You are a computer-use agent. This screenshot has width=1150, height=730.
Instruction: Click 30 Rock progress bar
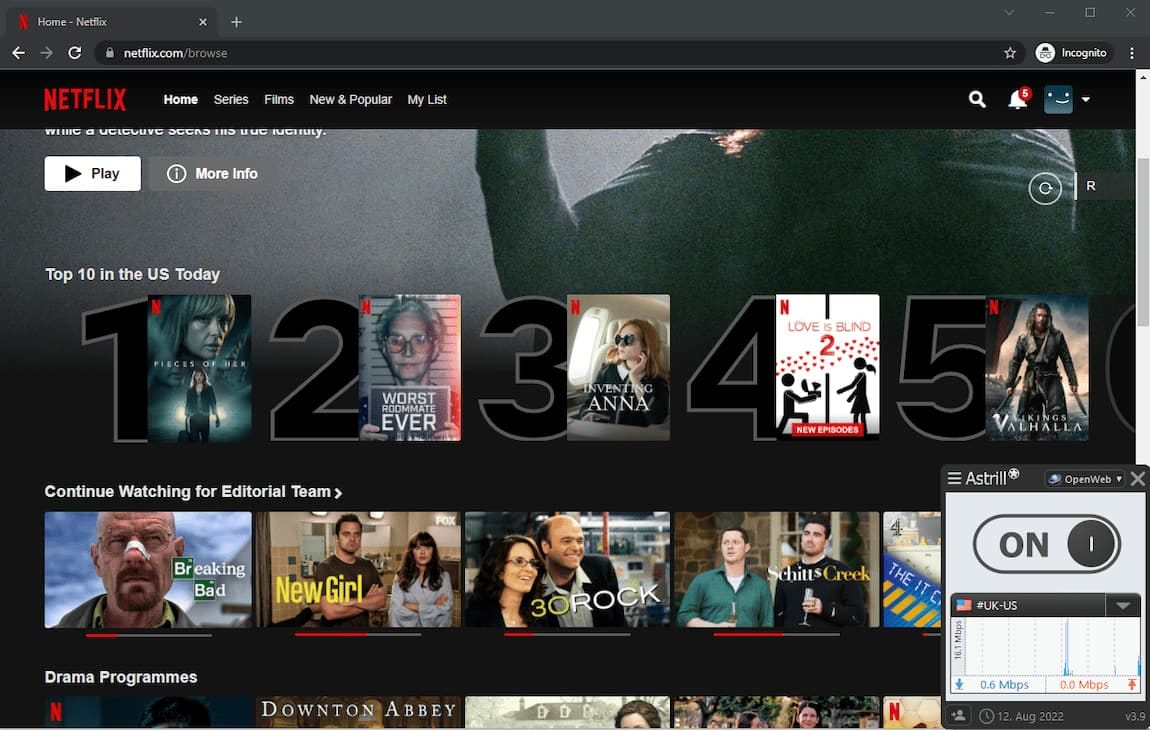(x=567, y=635)
